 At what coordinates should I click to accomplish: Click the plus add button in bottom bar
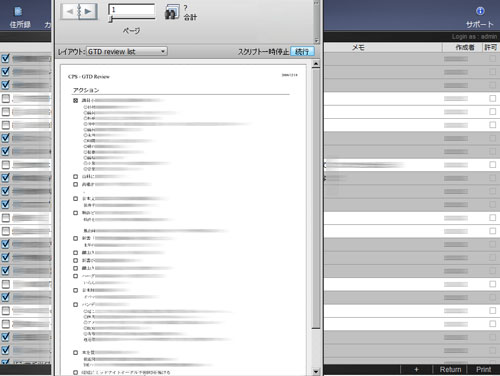pyautogui.click(x=416, y=369)
